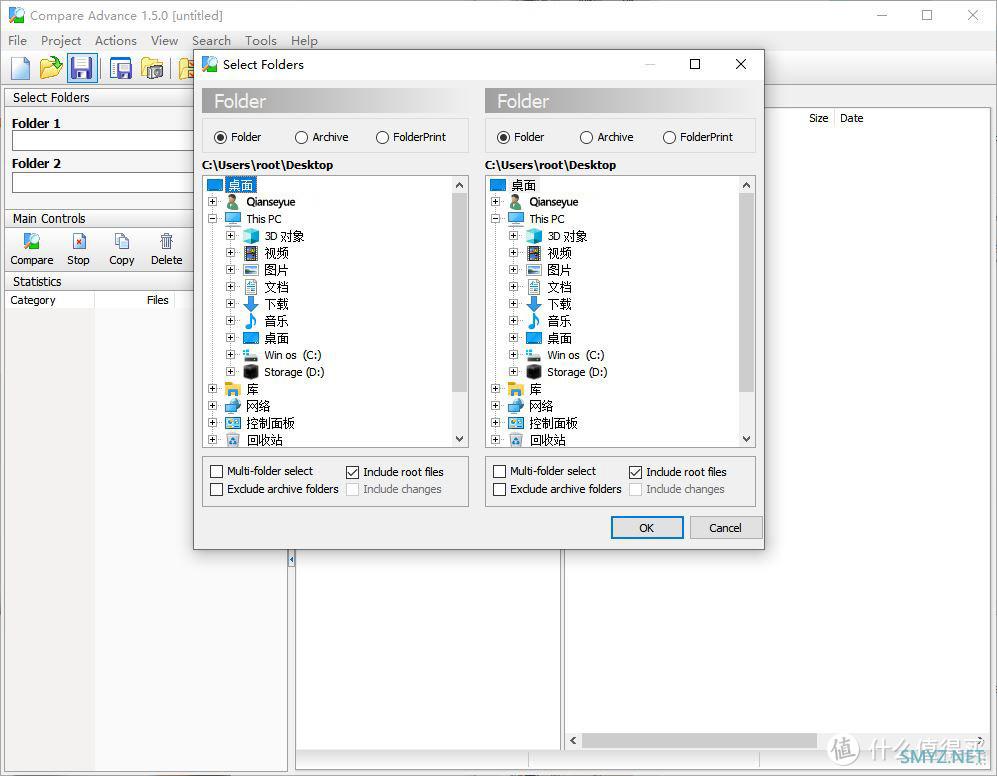This screenshot has height=776, width=997.
Task: Select 回收站 recycle bin in left tree
Action: pyautogui.click(x=265, y=440)
